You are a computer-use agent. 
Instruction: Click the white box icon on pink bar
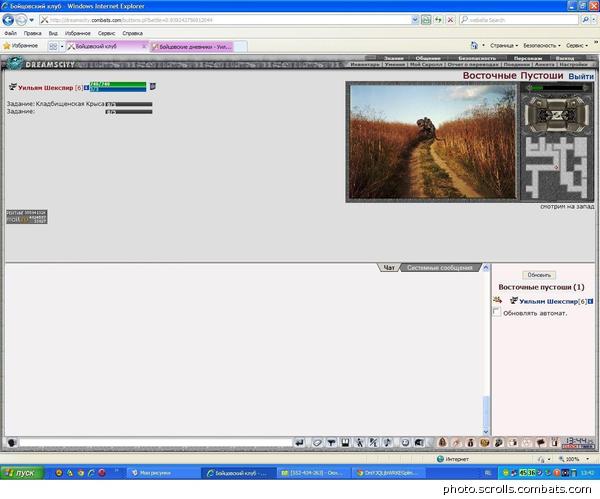513,443
